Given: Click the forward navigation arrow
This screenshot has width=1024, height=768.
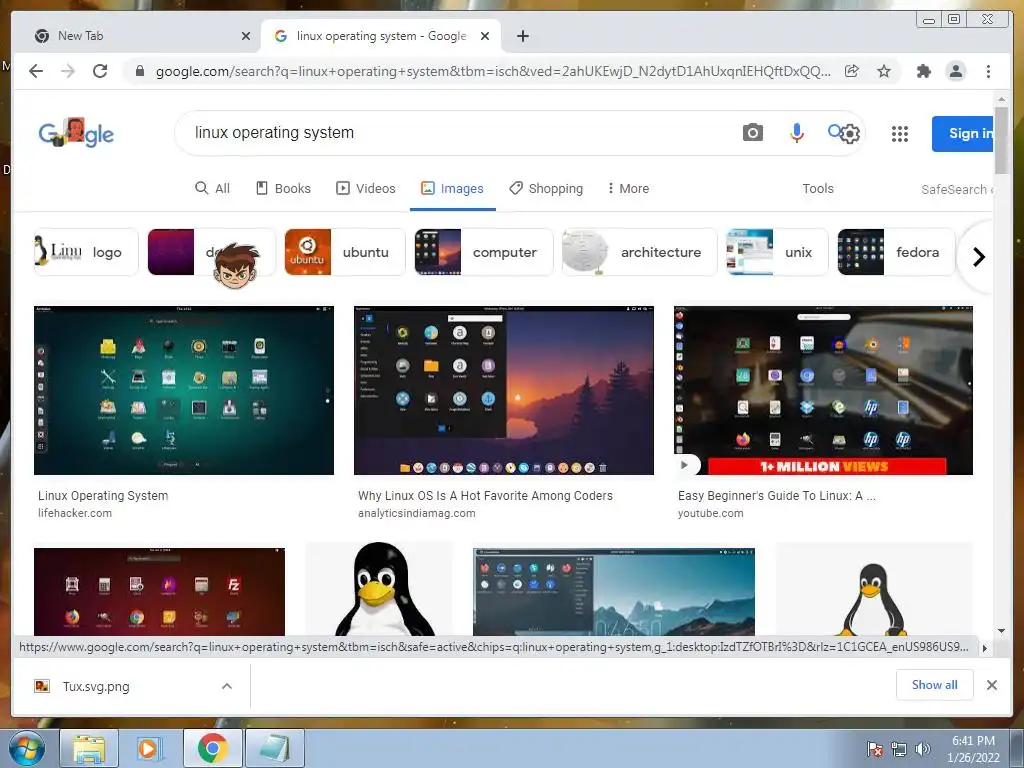Looking at the screenshot, I should pos(68,71).
